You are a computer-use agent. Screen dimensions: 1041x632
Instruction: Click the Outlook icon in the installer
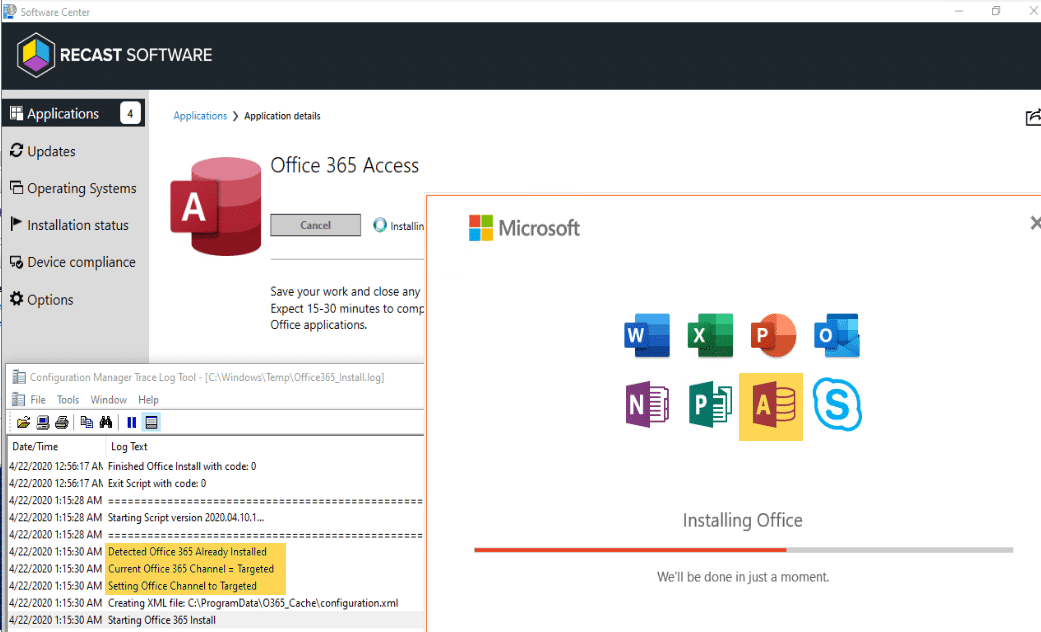[x=837, y=335]
